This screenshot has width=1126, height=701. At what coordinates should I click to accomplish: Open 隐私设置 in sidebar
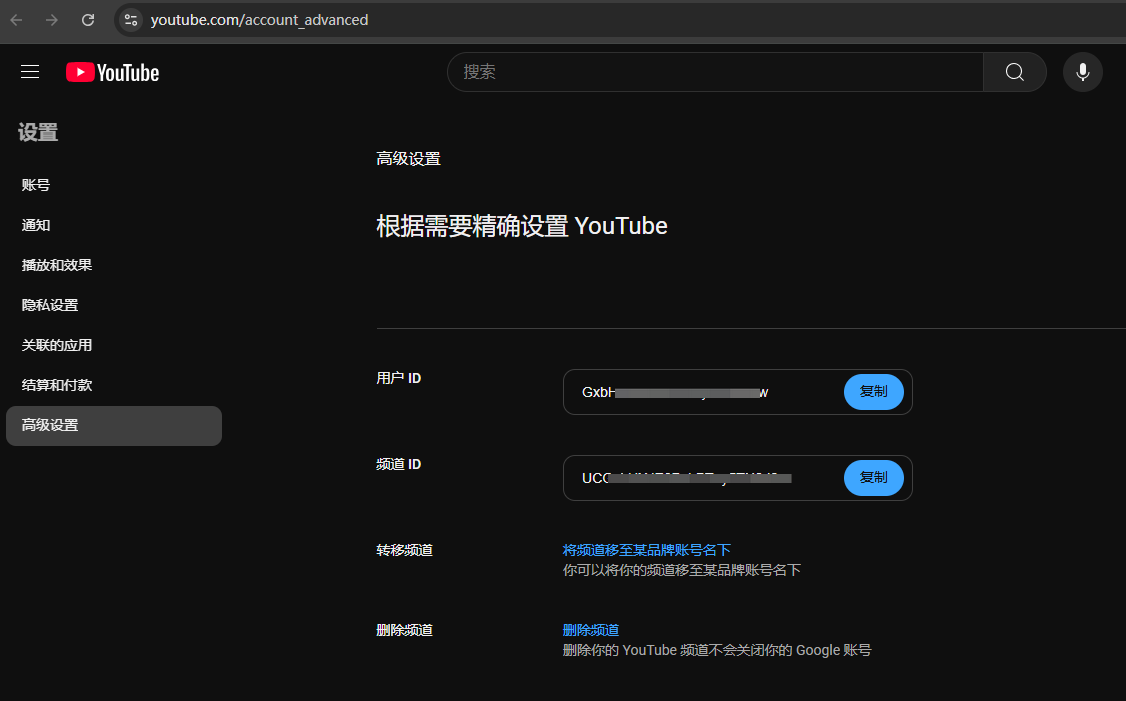(50, 305)
